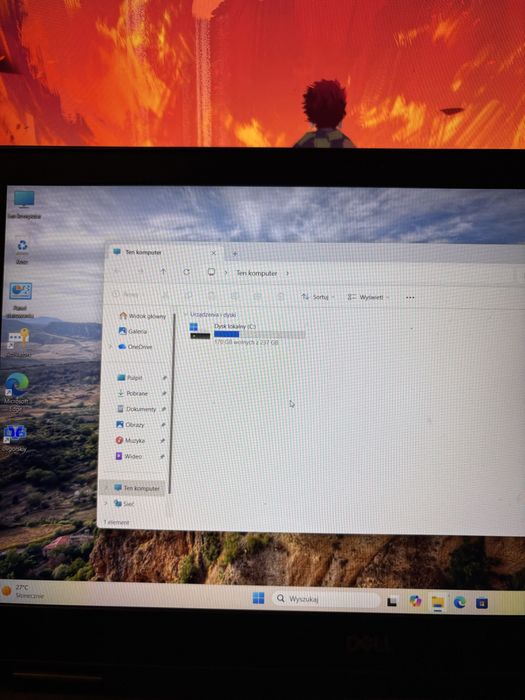Select OneDrive in the navigation pane

coord(135,346)
